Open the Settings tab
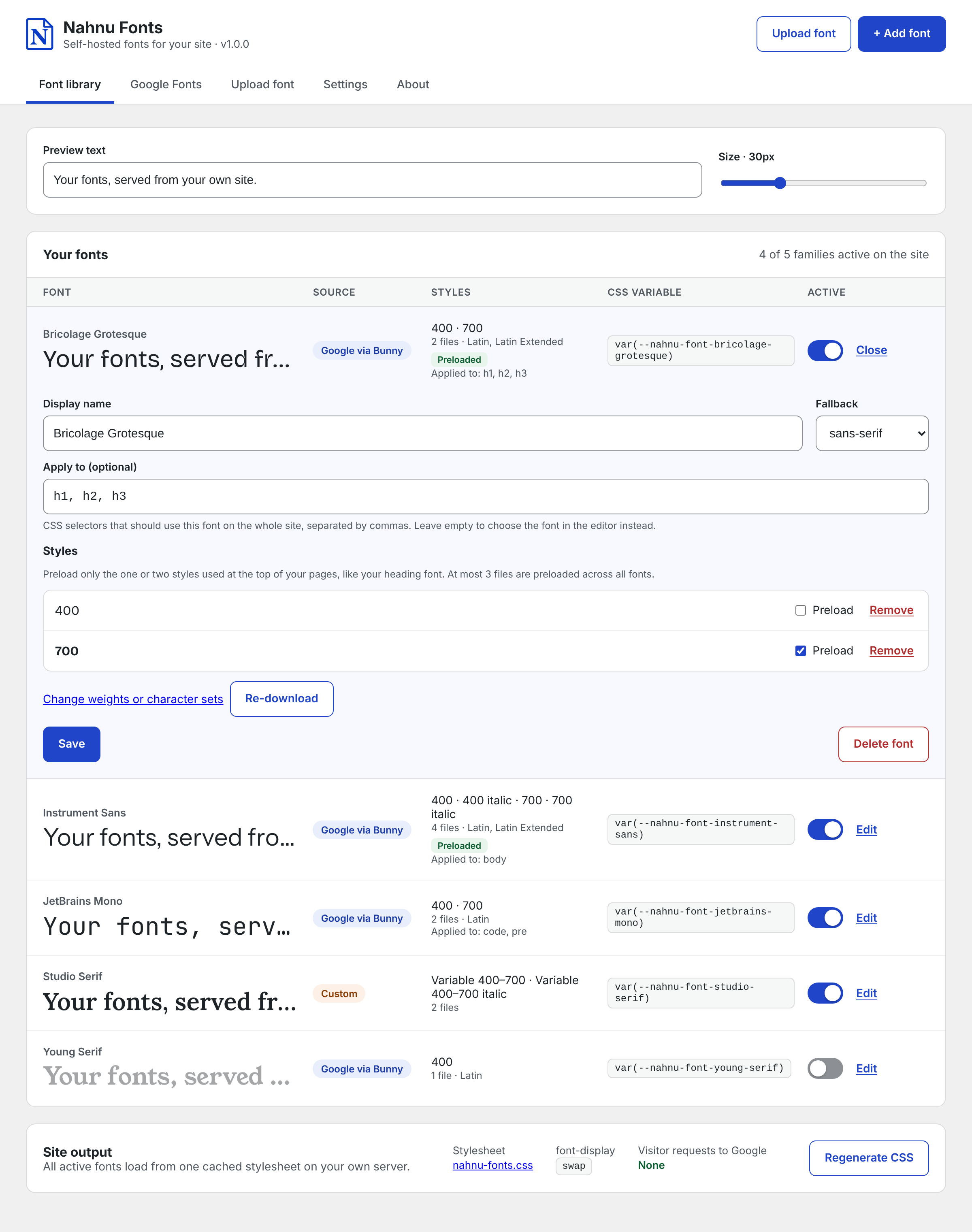The image size is (972, 1232). point(345,84)
